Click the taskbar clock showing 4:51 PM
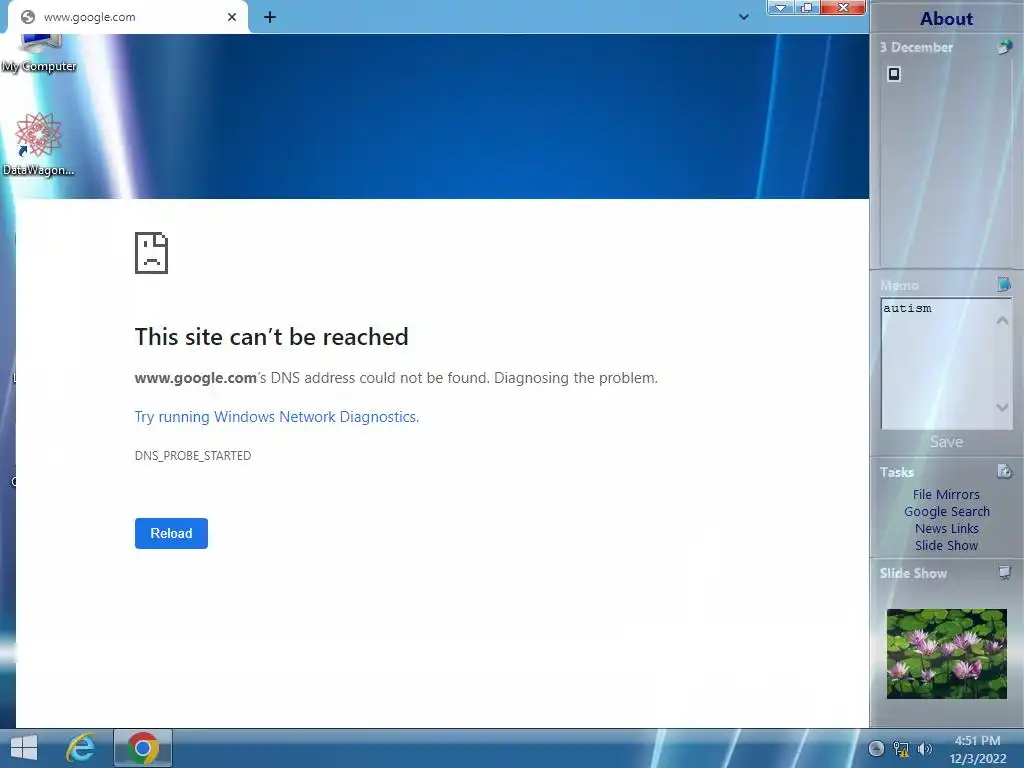This screenshot has height=768, width=1024. click(978, 749)
